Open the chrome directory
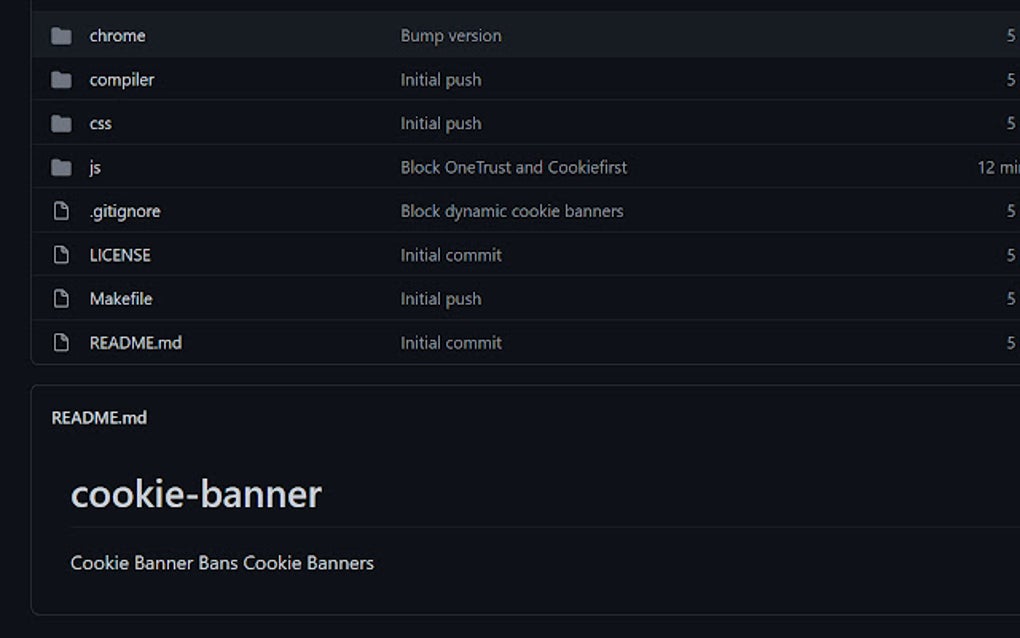 point(117,35)
